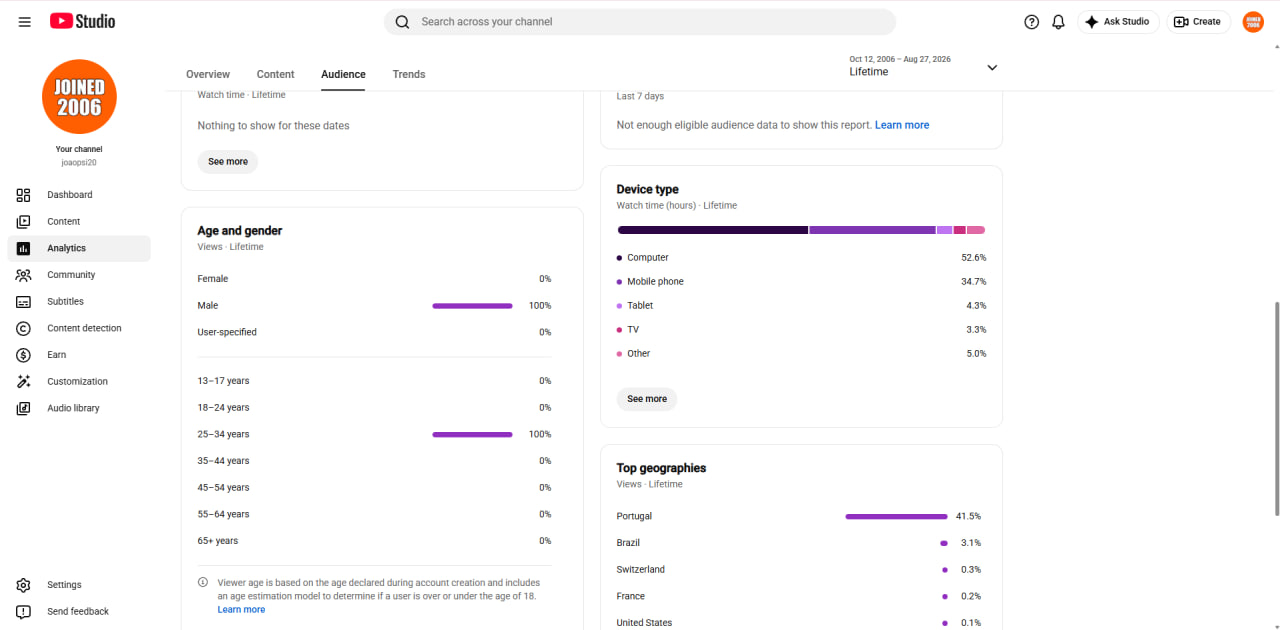
Task: Switch to the Overview tab
Action: point(208,74)
